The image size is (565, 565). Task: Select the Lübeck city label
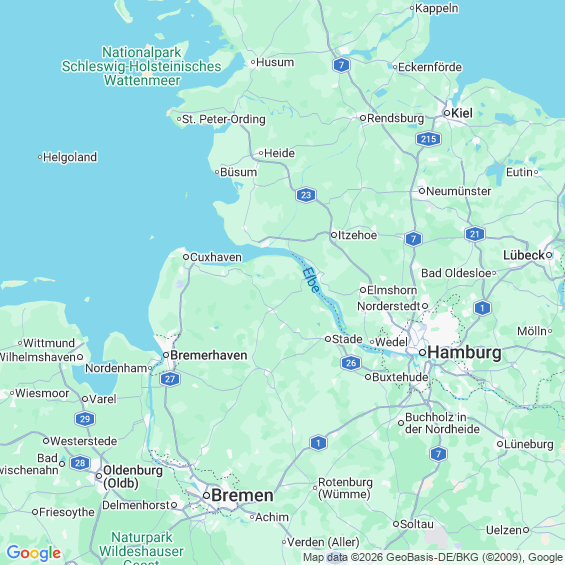pyautogui.click(x=524, y=255)
